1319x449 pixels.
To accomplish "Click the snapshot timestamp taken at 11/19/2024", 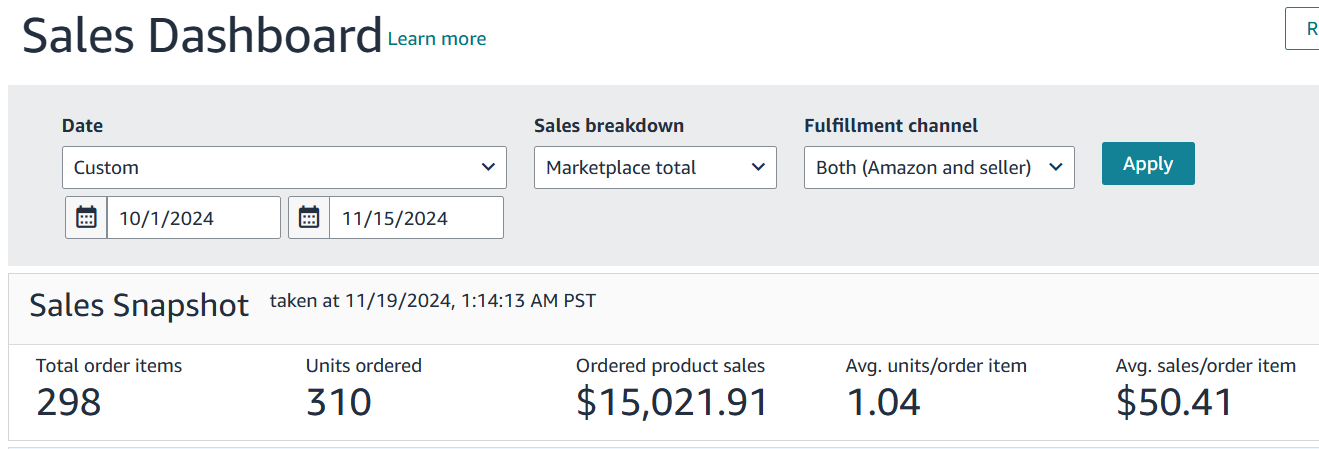I will [x=433, y=300].
